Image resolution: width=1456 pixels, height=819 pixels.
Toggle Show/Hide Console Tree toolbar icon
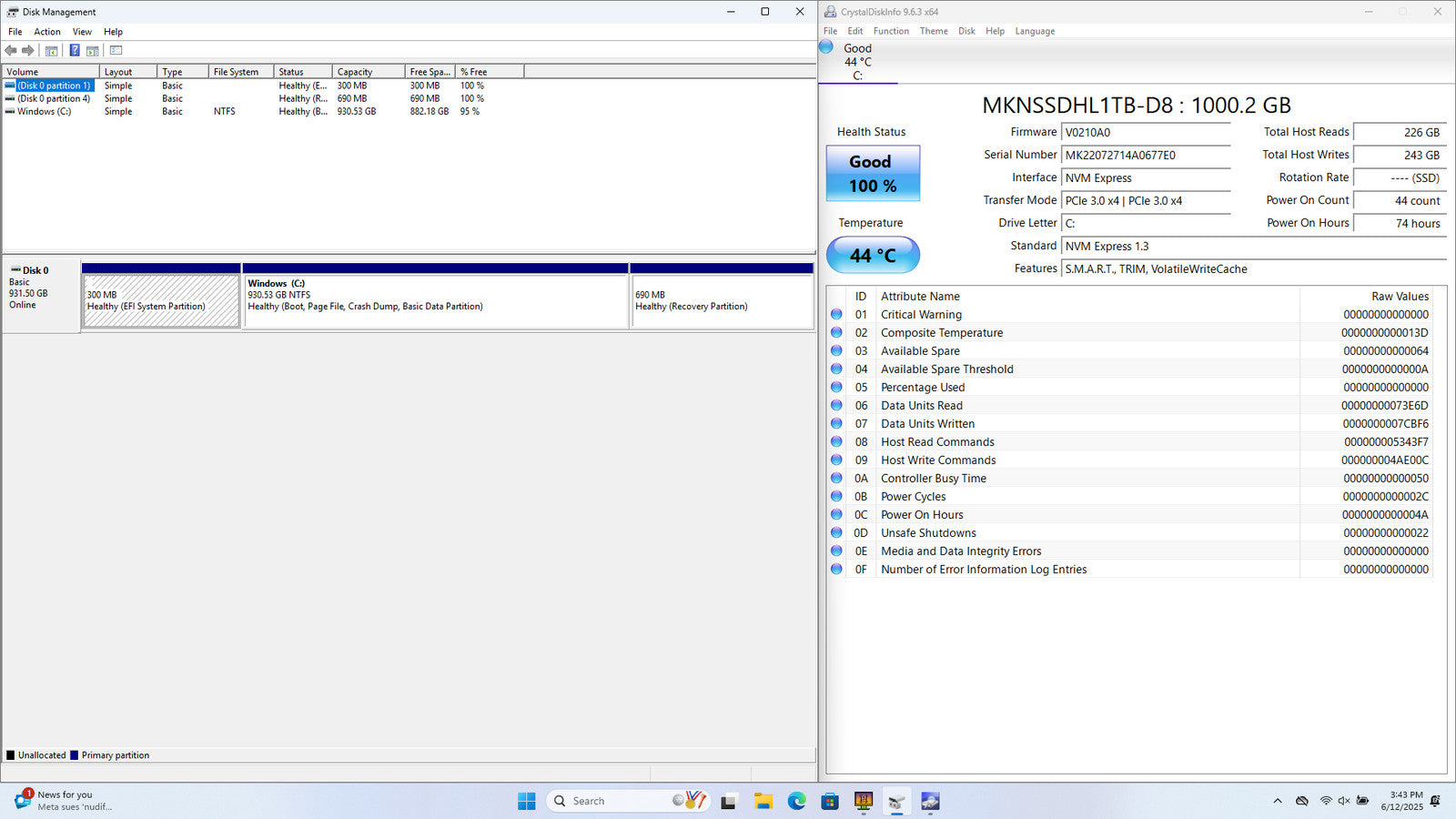52,50
